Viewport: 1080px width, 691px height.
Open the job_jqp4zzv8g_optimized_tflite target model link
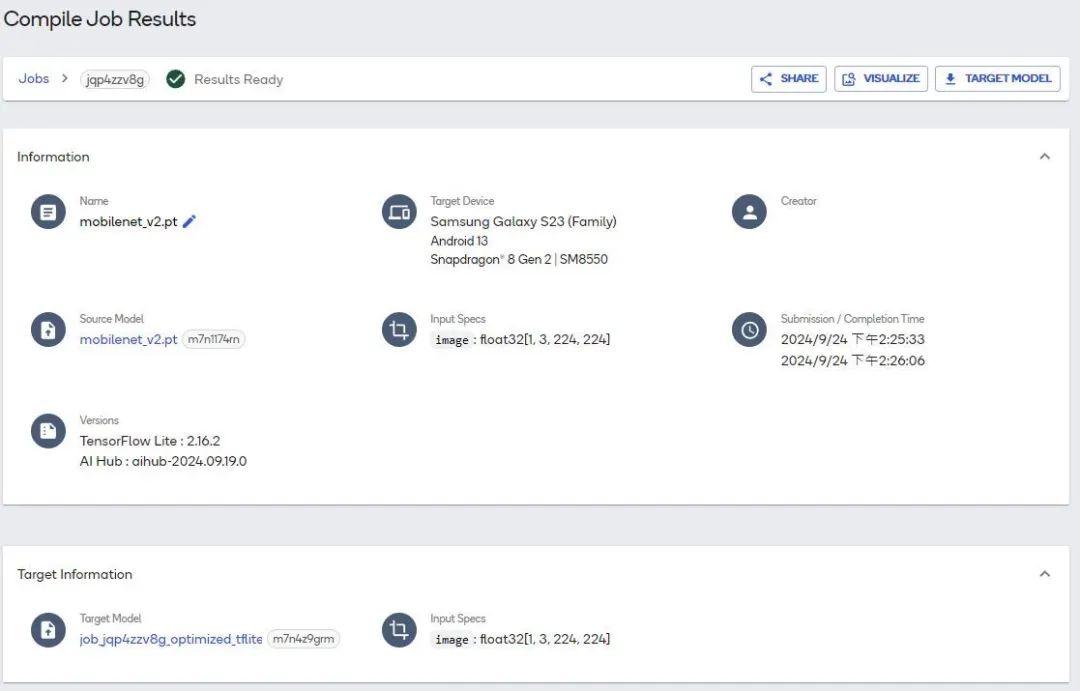click(x=170, y=638)
